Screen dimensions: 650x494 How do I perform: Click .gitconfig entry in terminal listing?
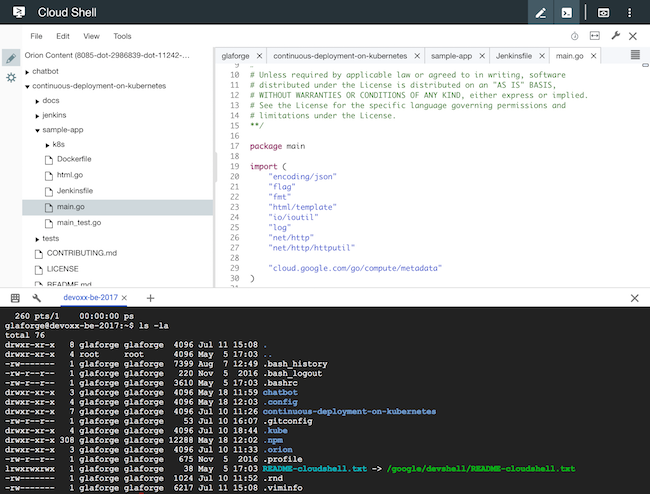288,421
